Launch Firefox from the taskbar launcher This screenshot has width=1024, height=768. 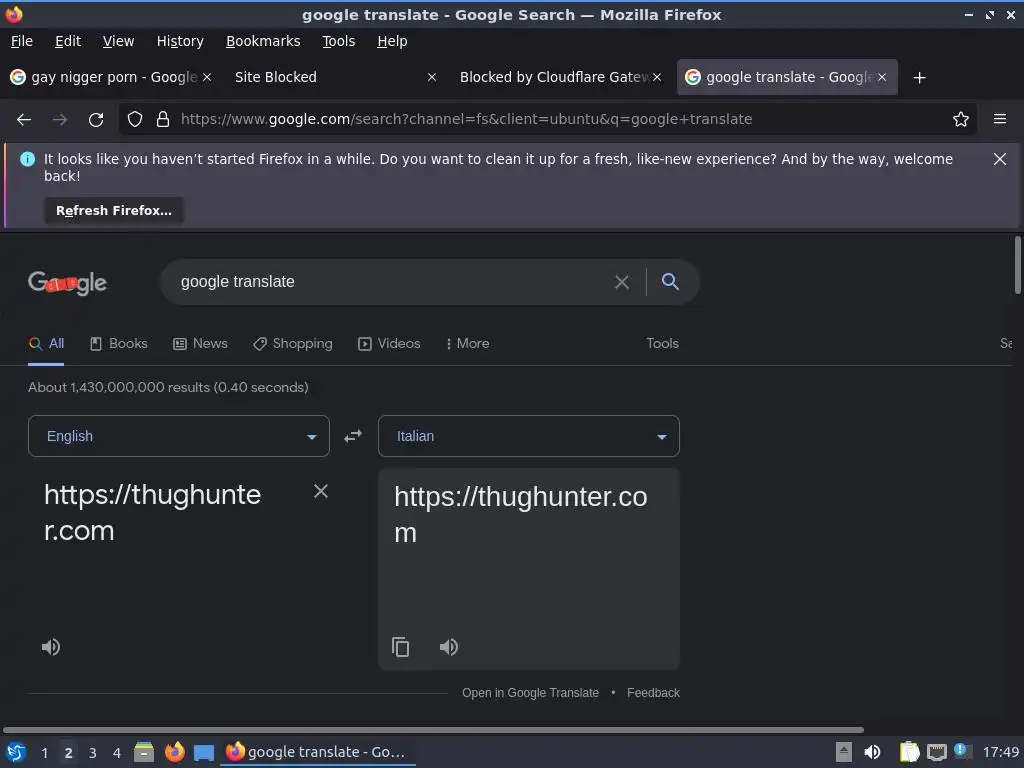pyautogui.click(x=174, y=752)
